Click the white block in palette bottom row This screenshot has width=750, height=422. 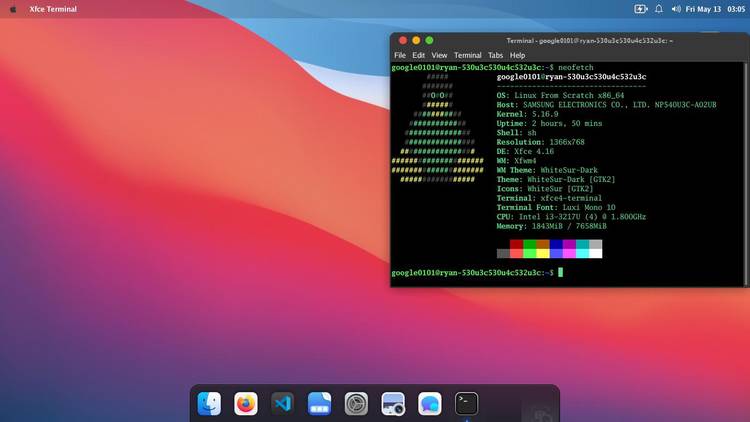596,254
